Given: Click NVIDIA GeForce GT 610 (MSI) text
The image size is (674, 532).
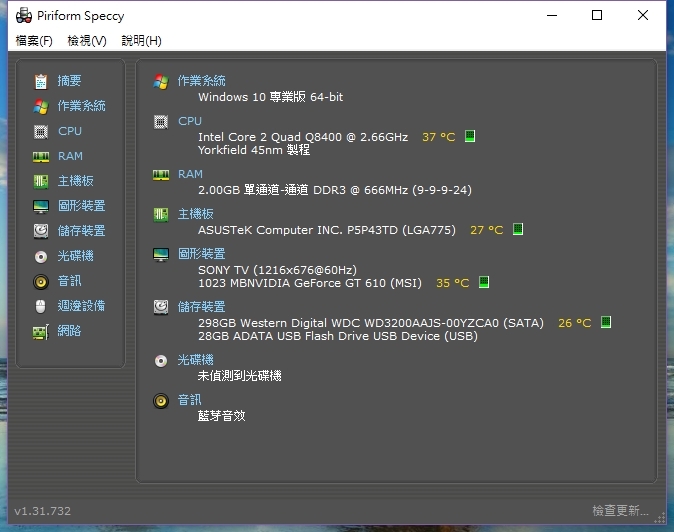Looking at the screenshot, I should [310, 283].
